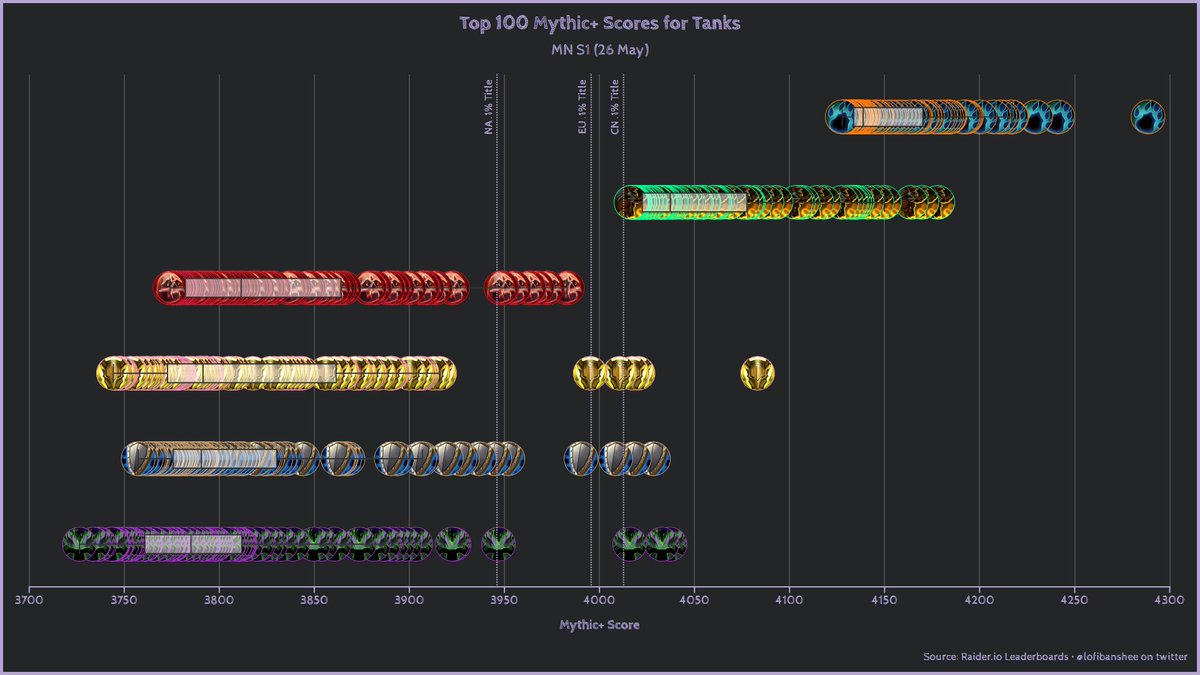Click the box plot in the gold paladin row
This screenshot has width=1200, height=675.
pos(251,373)
